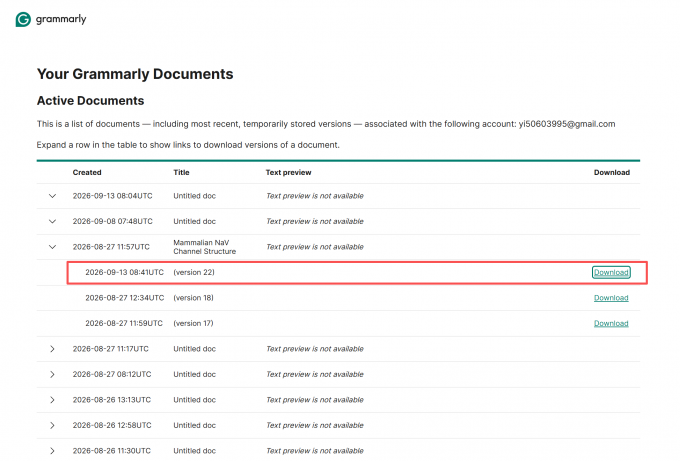Click the Grammarly logo icon
Viewport: 680px width, 461px height.
(x=23, y=20)
